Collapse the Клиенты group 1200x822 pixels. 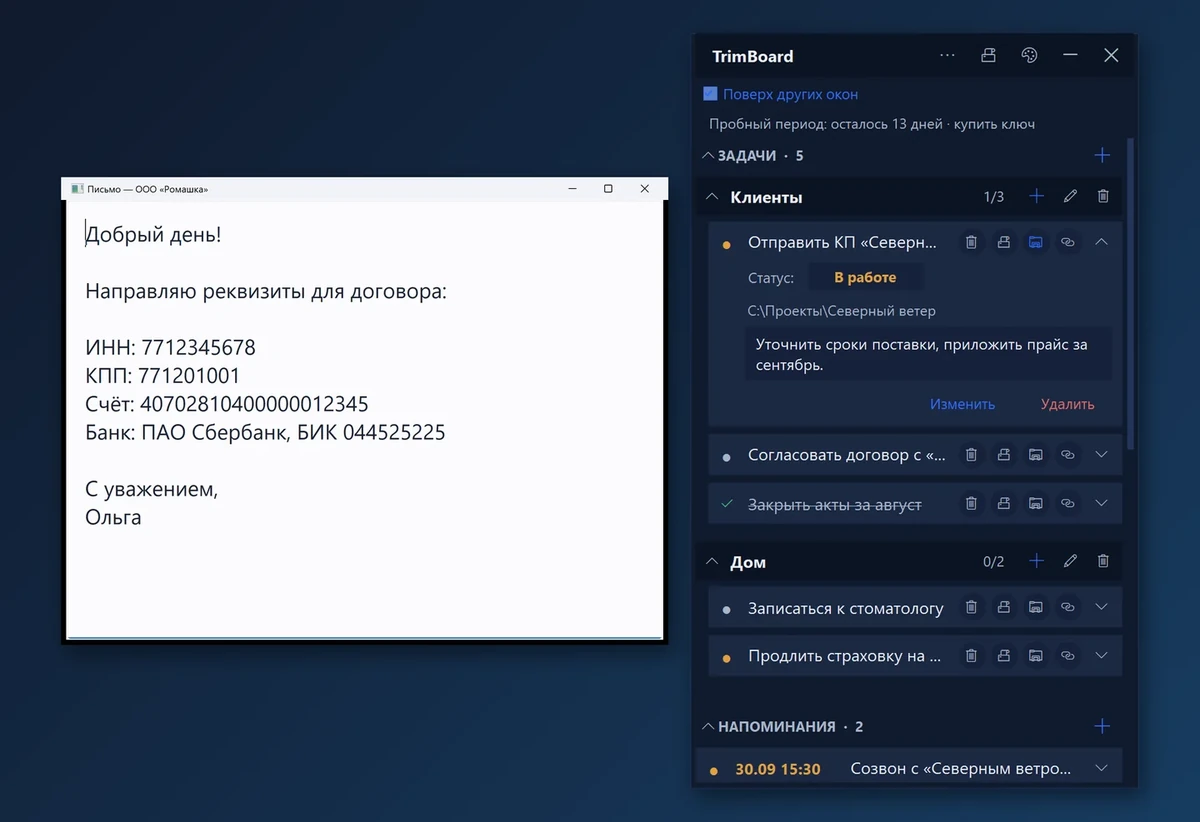pyautogui.click(x=712, y=197)
